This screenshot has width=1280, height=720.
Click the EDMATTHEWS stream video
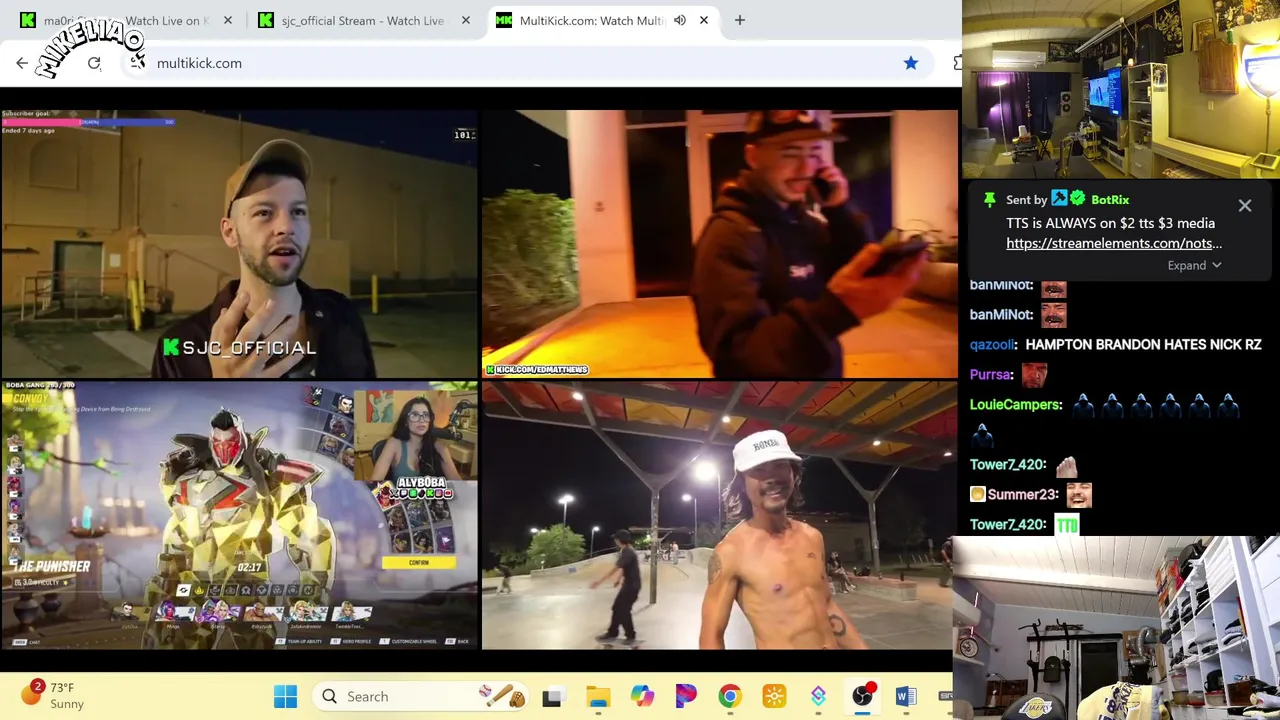point(719,244)
